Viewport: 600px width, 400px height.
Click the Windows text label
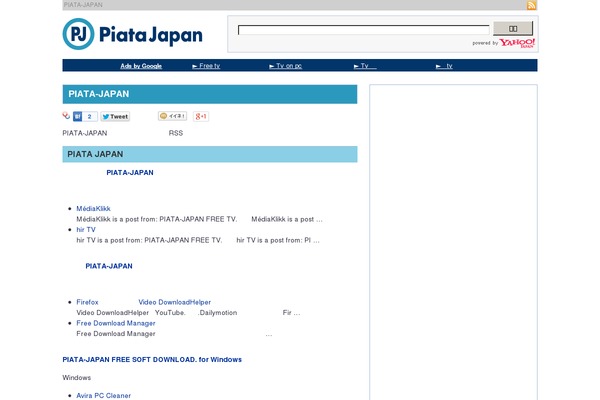click(x=77, y=377)
